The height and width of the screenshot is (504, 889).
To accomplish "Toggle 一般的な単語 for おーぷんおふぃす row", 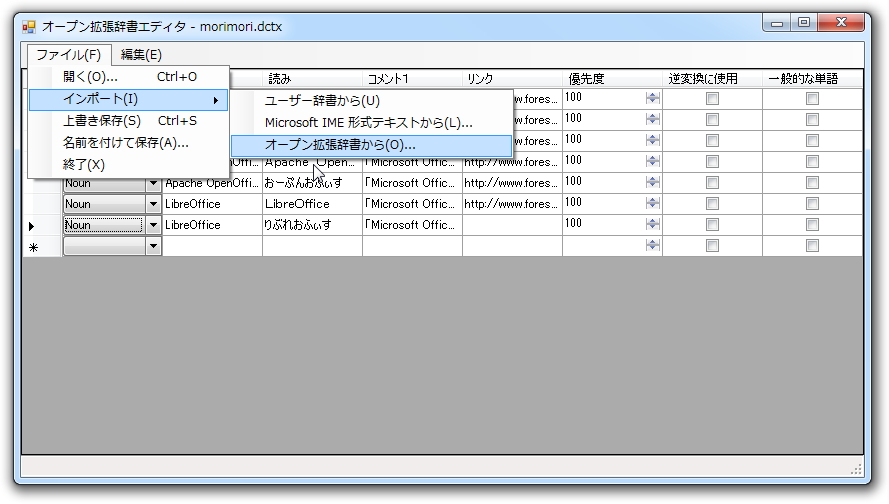I will [x=812, y=183].
